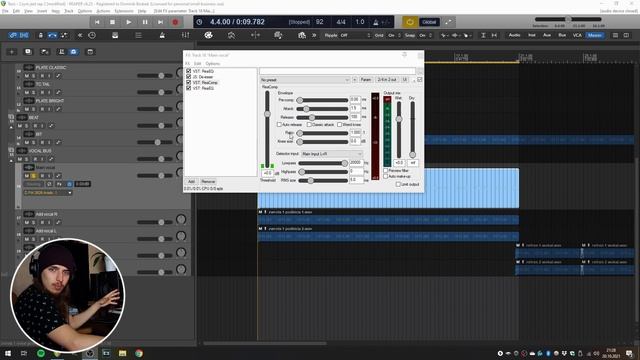Image resolution: width=640 pixels, height=360 pixels.
Task: Enable Auto release checkbox
Action: (280, 124)
